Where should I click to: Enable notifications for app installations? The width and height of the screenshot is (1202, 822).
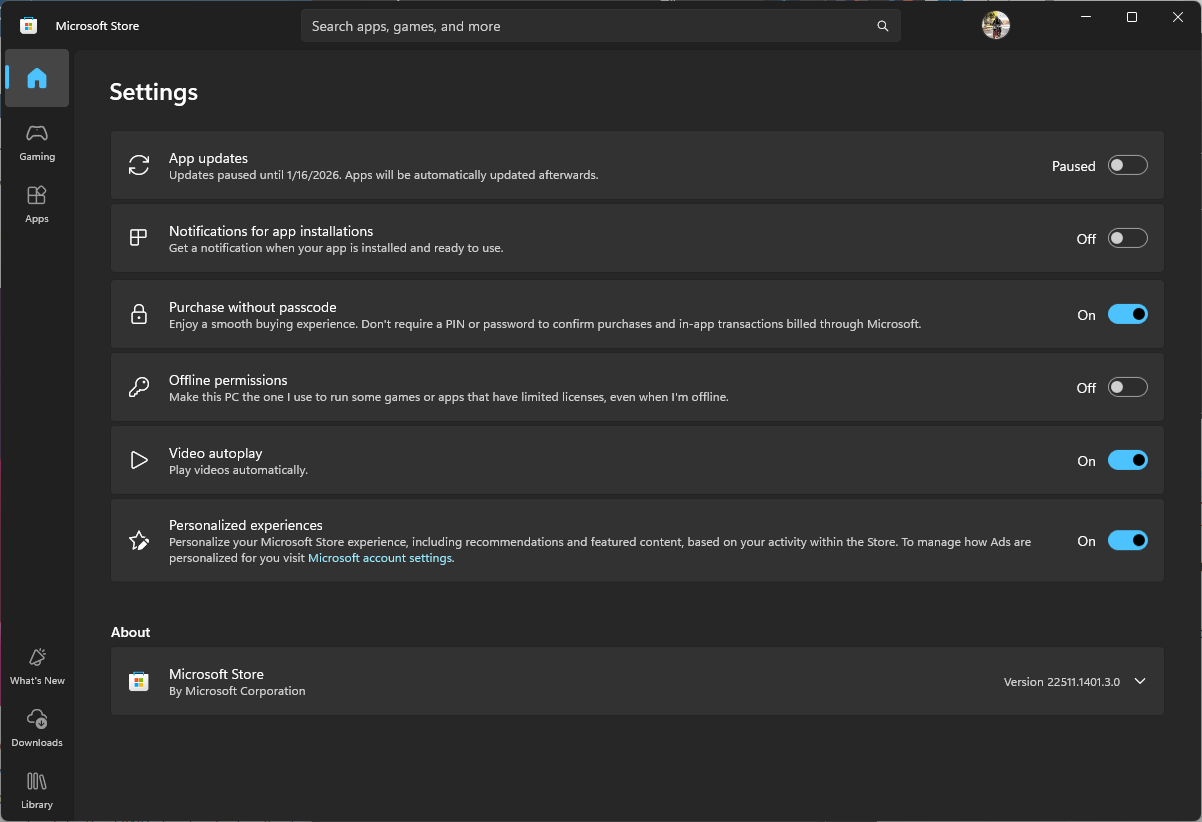click(1127, 239)
